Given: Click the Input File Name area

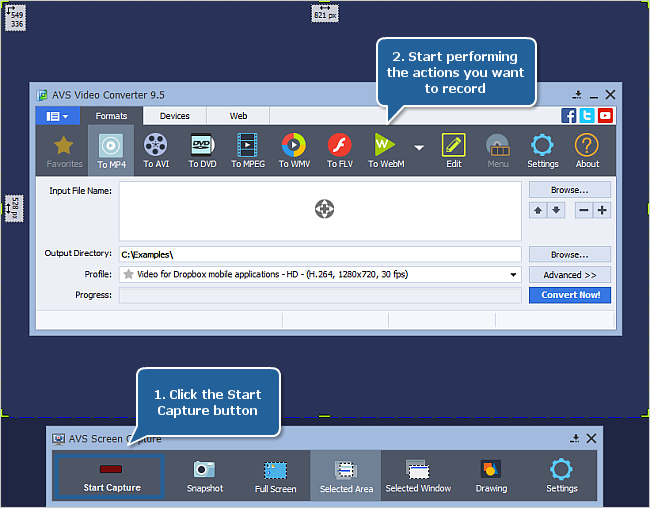Looking at the screenshot, I should pyautogui.click(x=320, y=211).
